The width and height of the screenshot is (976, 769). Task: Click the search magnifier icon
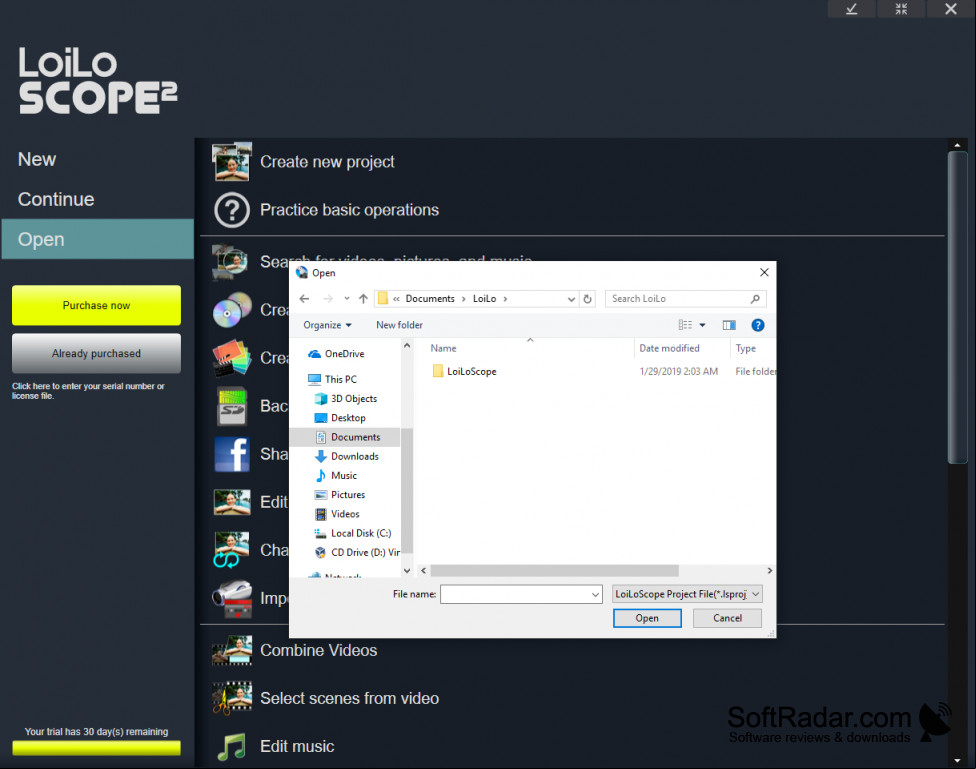755,299
